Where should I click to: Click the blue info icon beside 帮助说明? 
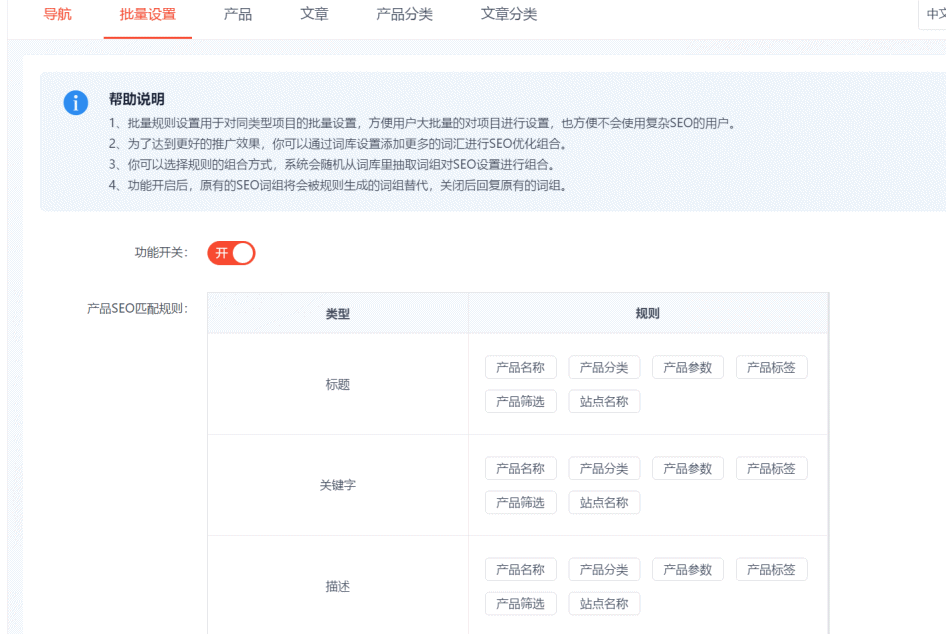pyautogui.click(x=76, y=103)
